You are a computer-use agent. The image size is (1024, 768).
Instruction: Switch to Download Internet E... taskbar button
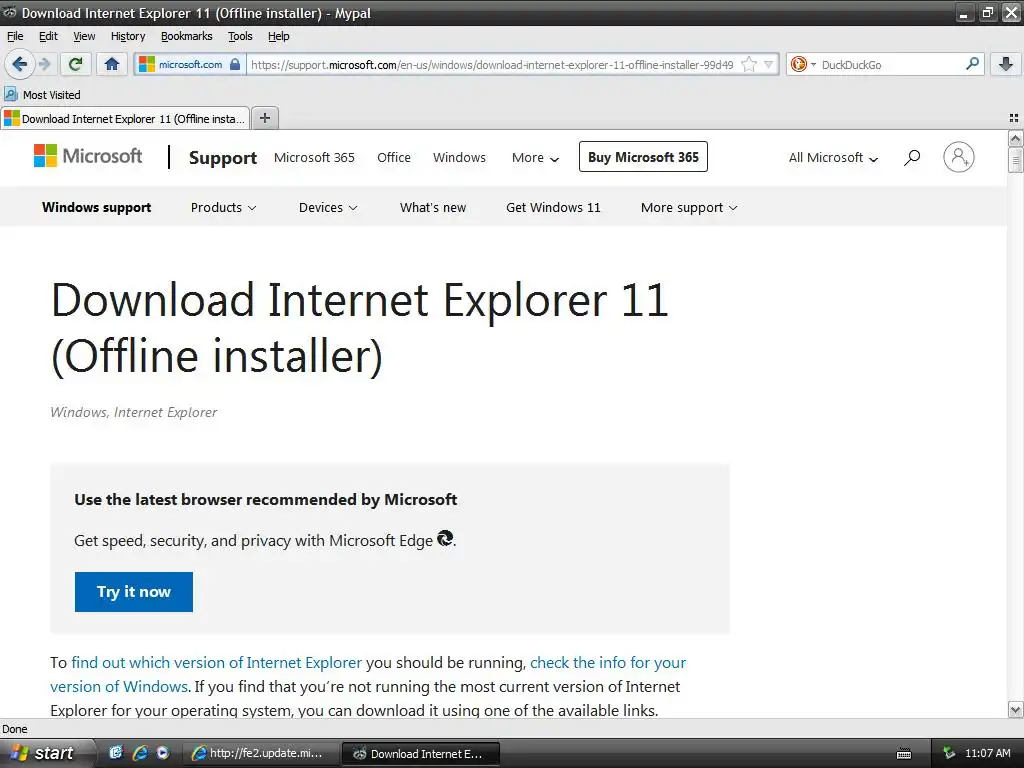pos(421,754)
